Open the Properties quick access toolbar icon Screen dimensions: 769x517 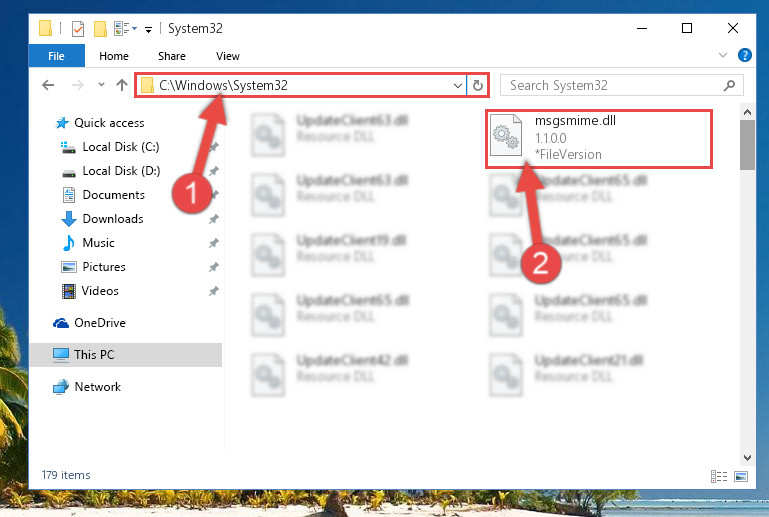point(78,29)
